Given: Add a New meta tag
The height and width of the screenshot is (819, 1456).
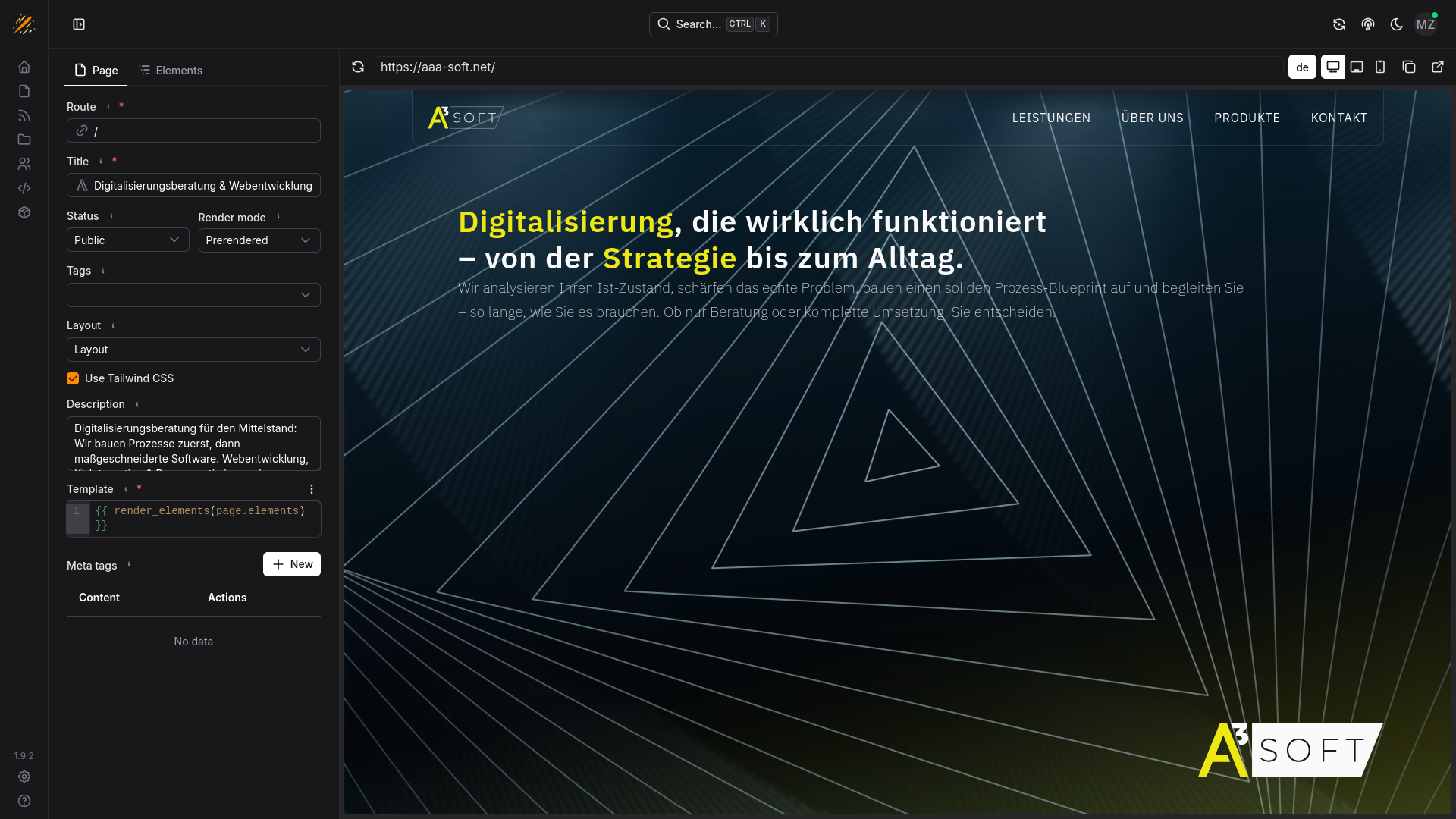Looking at the screenshot, I should coord(292,564).
